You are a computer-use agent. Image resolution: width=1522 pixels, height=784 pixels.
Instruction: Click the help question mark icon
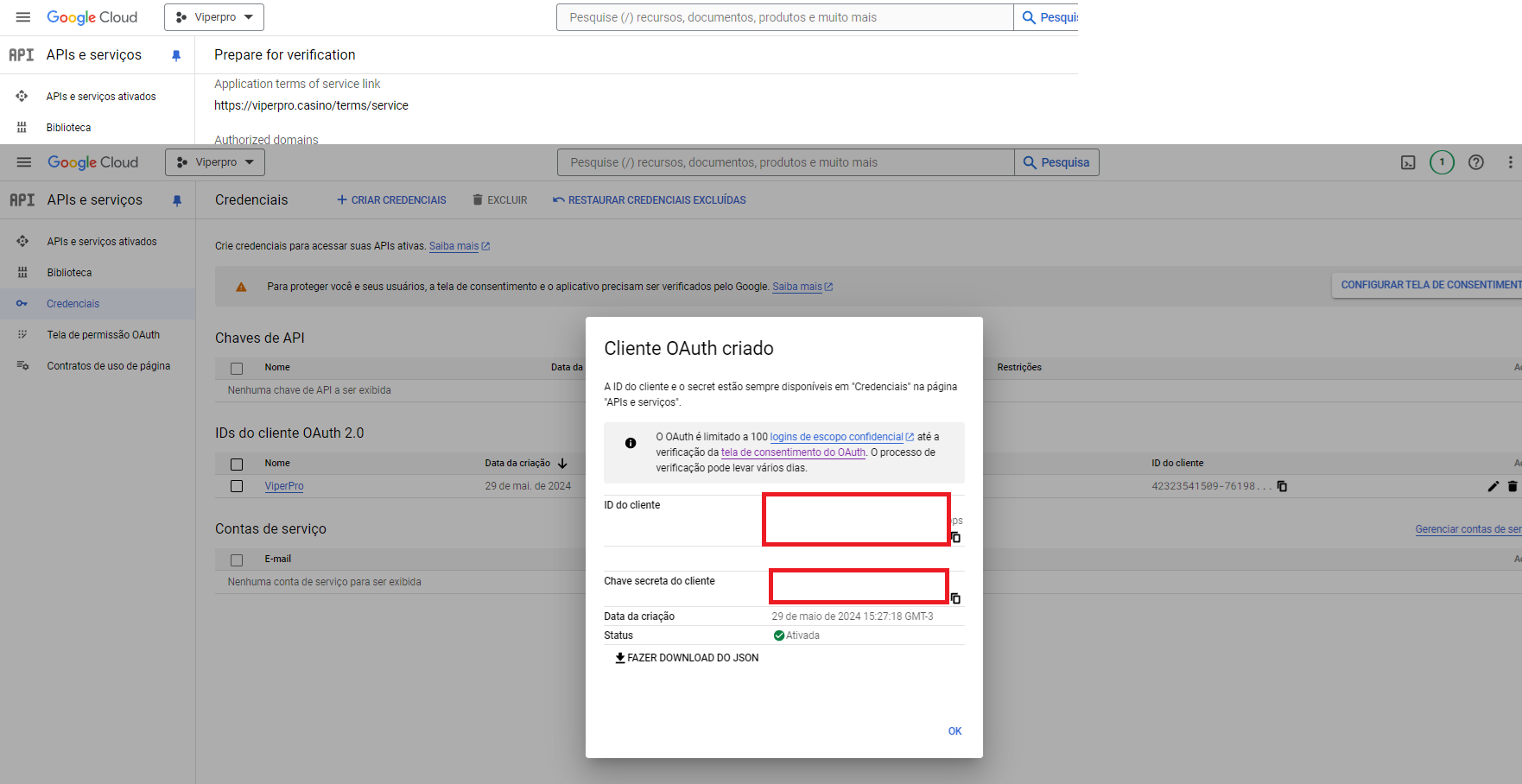(1476, 162)
